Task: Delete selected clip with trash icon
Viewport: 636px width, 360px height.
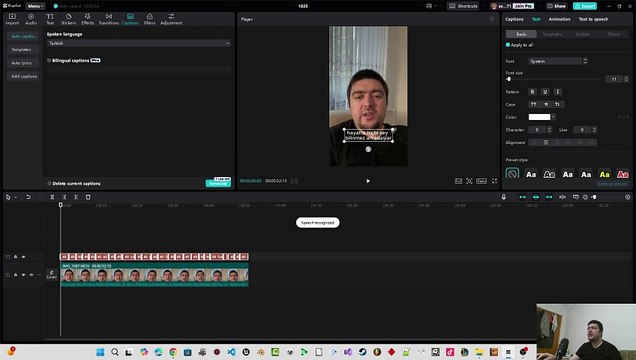Action: tap(88, 197)
